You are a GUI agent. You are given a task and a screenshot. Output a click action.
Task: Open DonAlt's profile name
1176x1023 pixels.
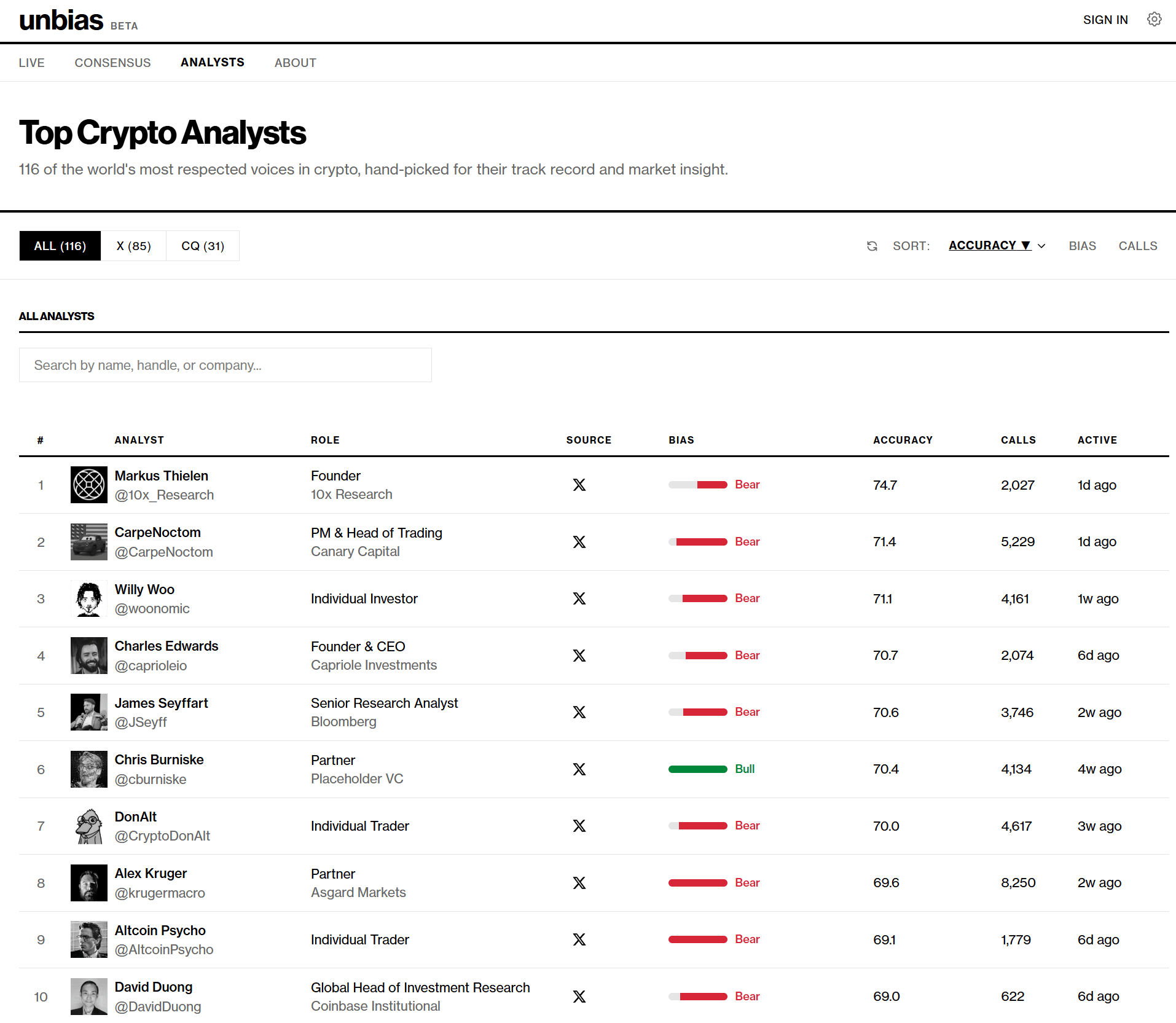coord(136,817)
